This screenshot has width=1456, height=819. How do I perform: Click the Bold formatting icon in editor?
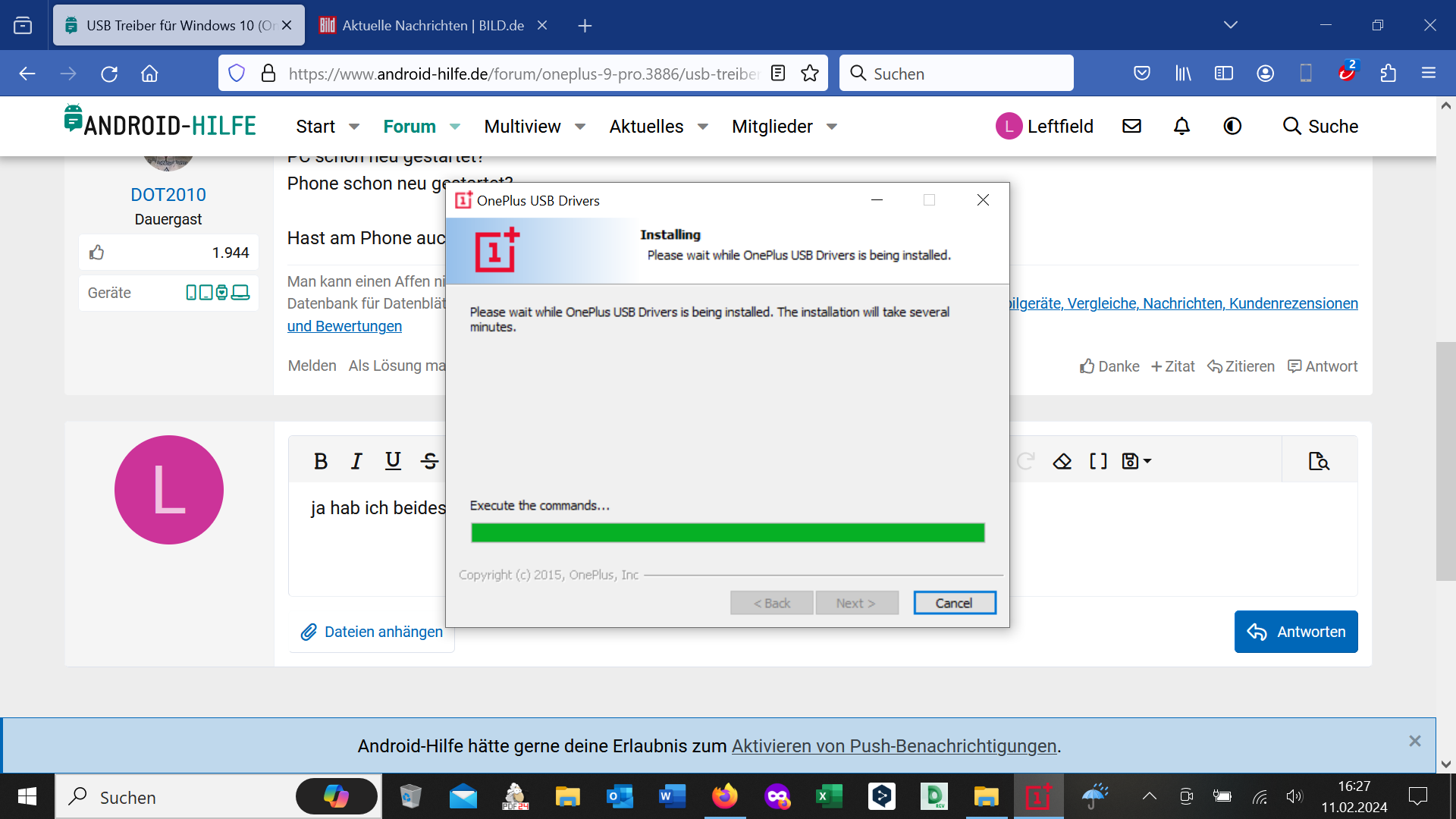(320, 461)
